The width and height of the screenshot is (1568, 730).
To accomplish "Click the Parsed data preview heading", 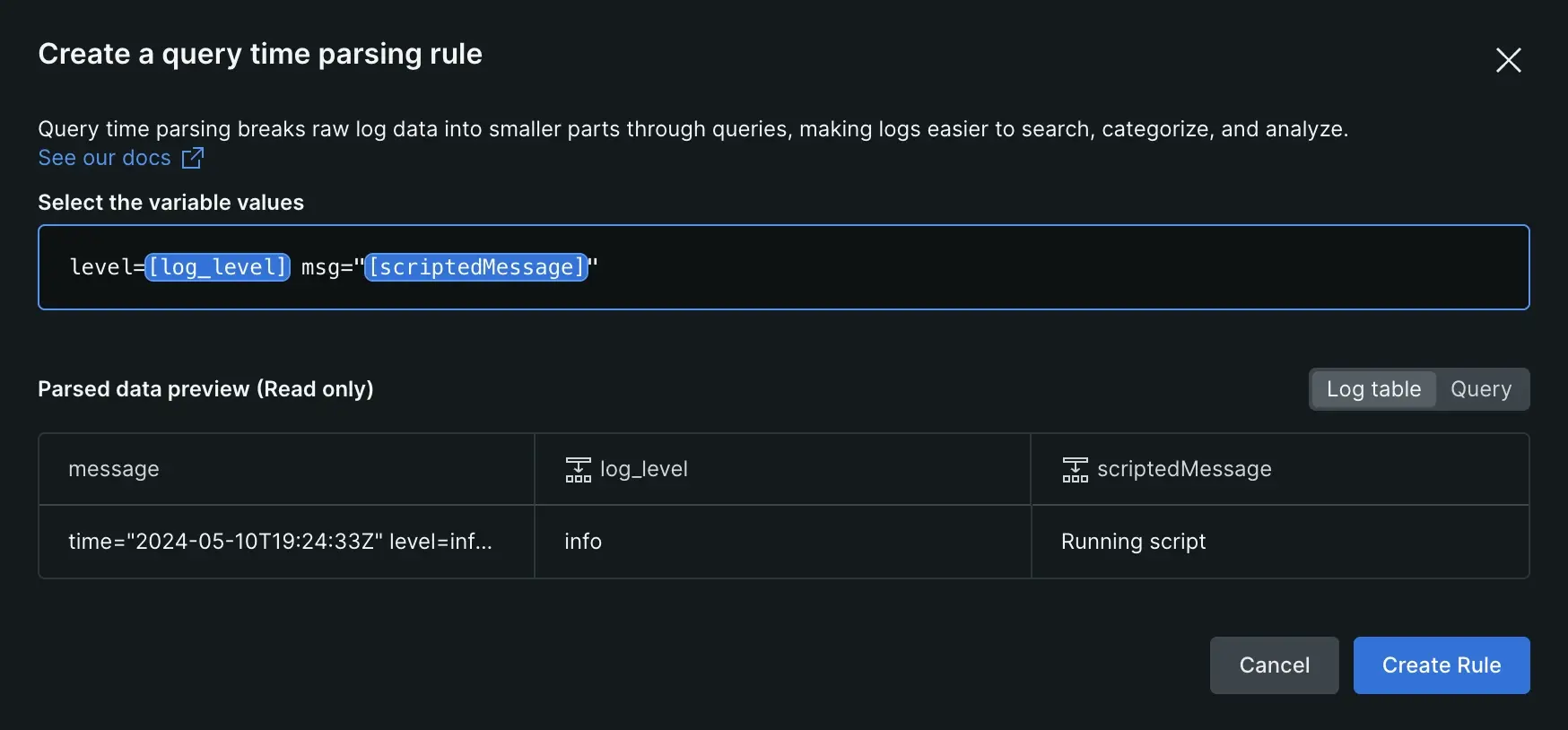I will (x=205, y=389).
